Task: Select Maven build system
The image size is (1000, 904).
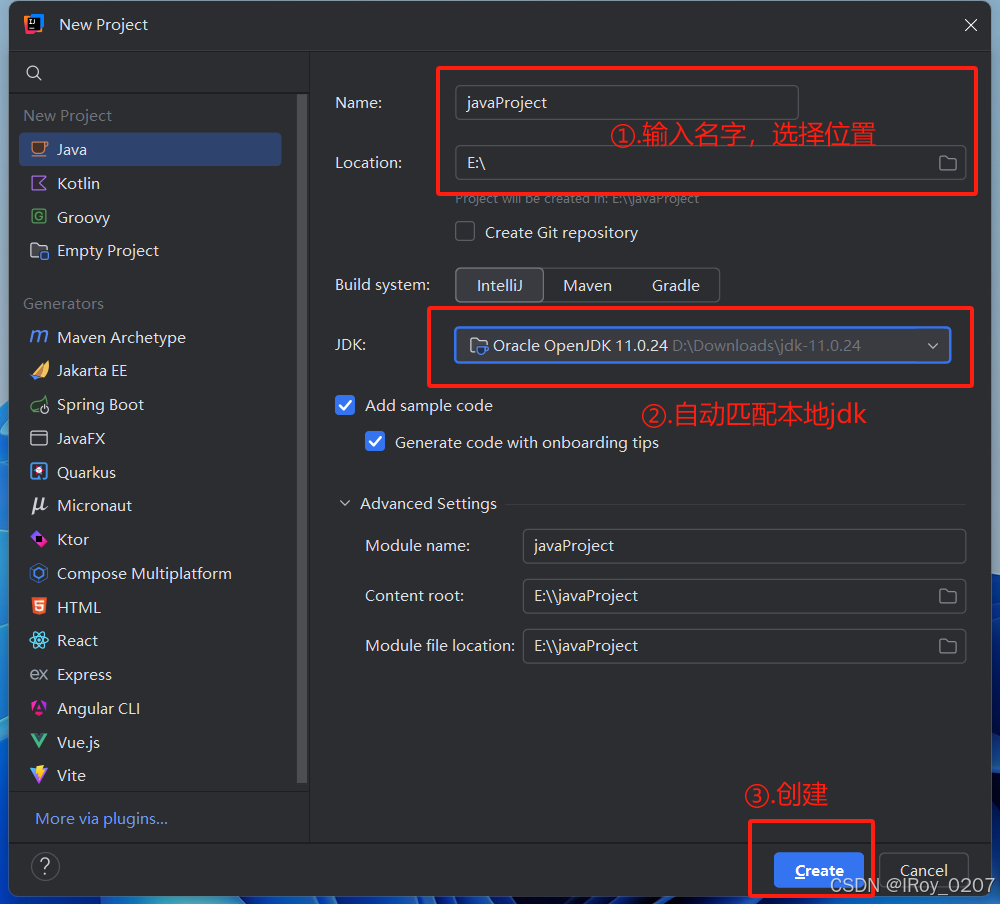Action: click(587, 285)
